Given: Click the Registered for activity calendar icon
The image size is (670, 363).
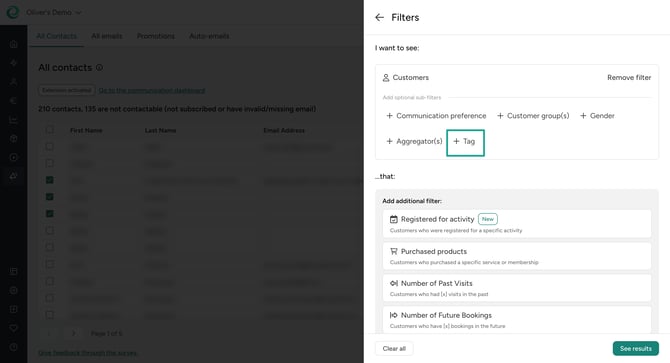Looking at the screenshot, I should [394, 219].
